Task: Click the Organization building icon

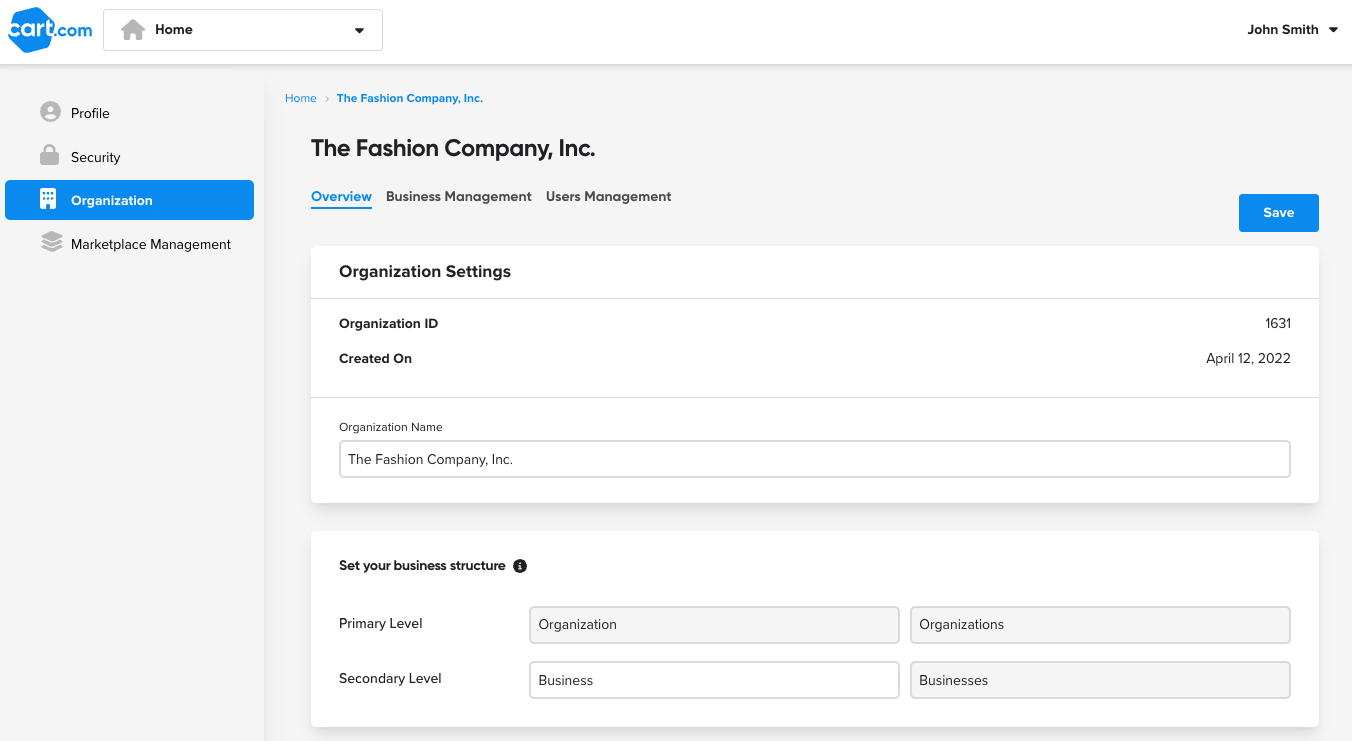Action: [x=48, y=199]
